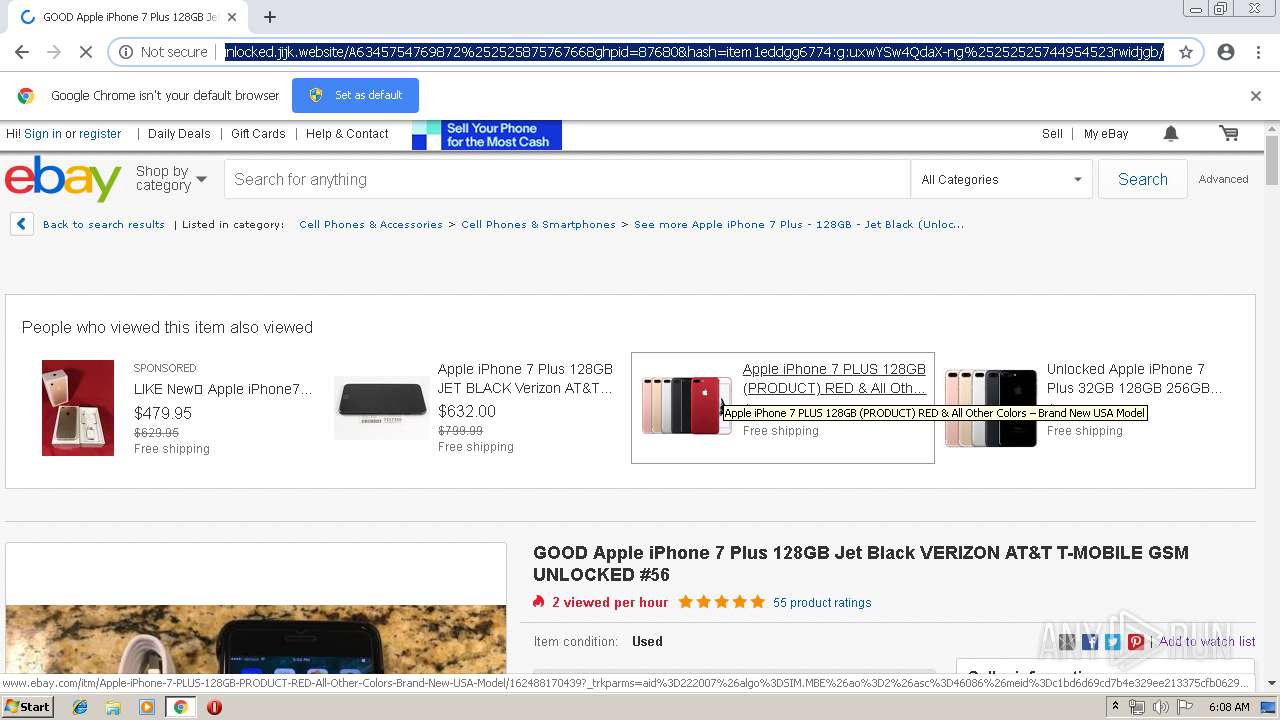
Task: Open Advanced search link
Action: (x=1223, y=180)
